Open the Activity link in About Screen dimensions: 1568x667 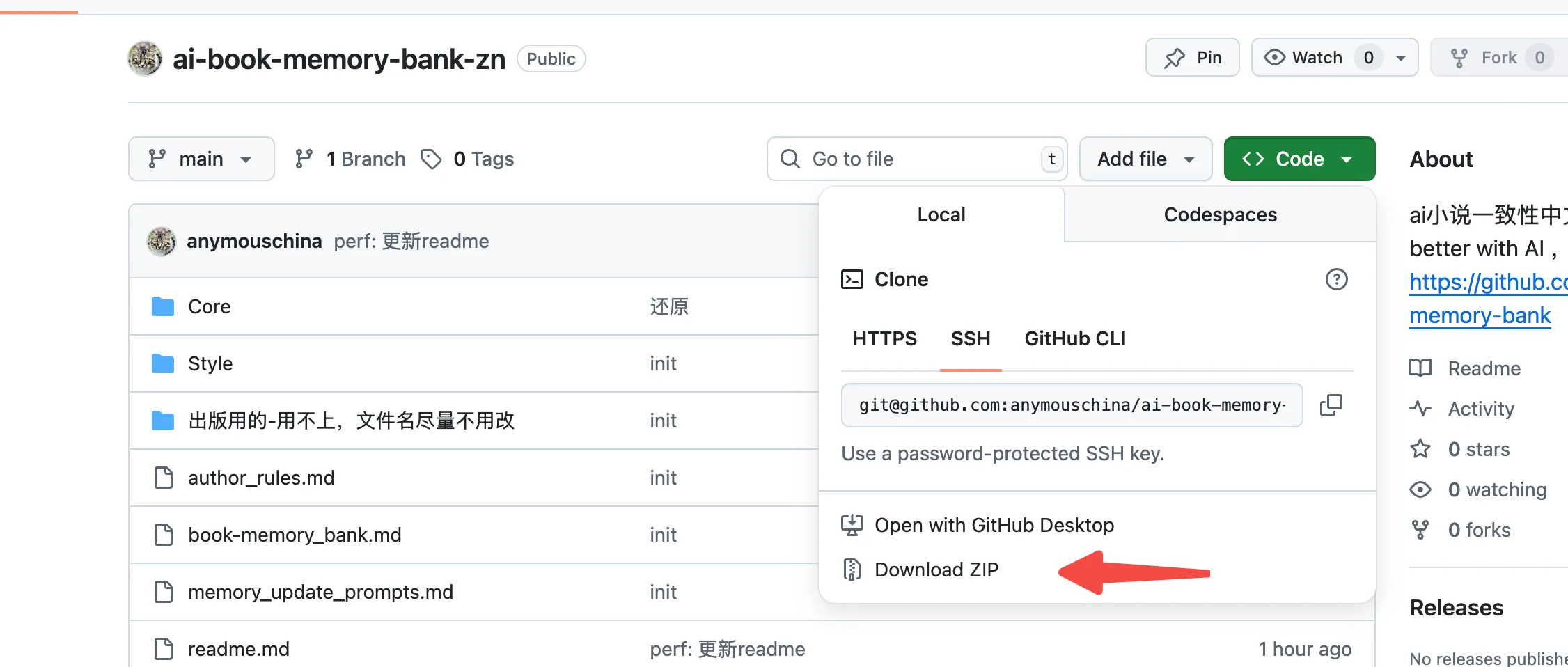(x=1481, y=409)
